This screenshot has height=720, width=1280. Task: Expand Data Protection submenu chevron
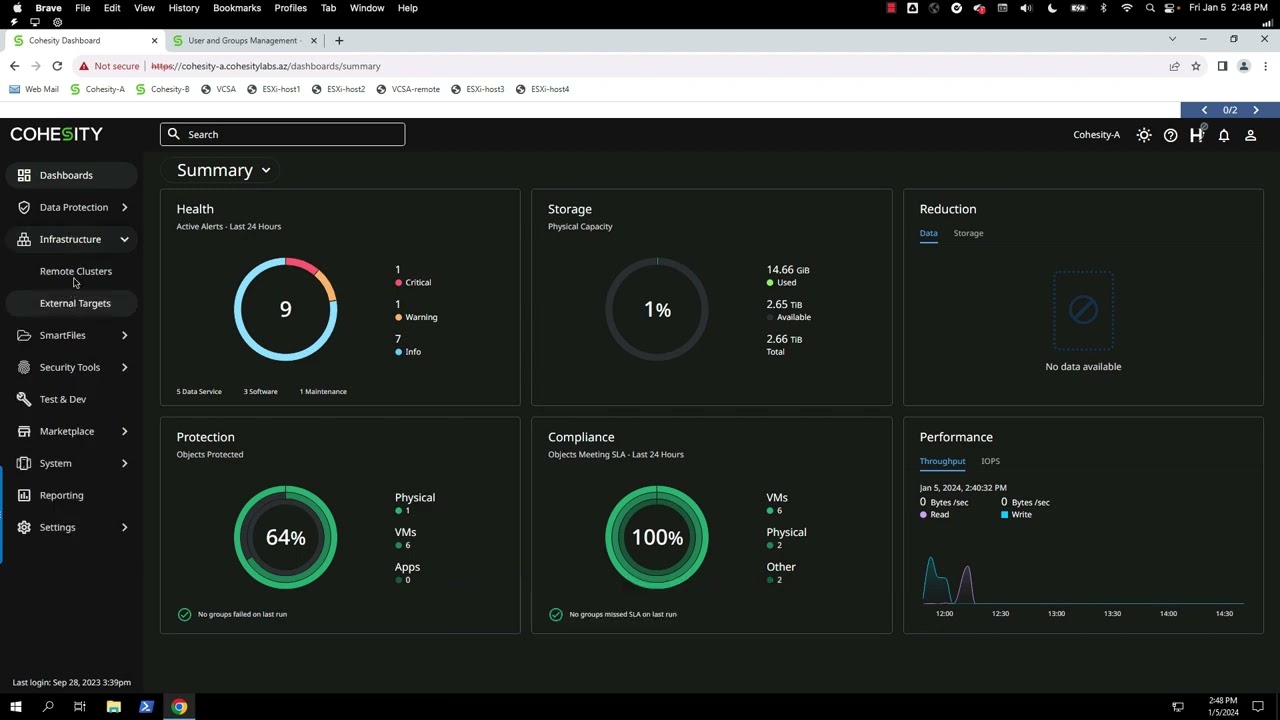(x=124, y=207)
